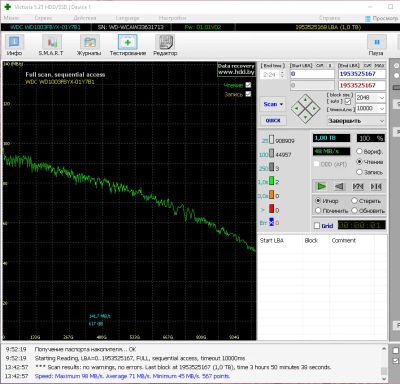This screenshot has width=400, height=384.
Task: Open the Сервис menu
Action: [43, 18]
